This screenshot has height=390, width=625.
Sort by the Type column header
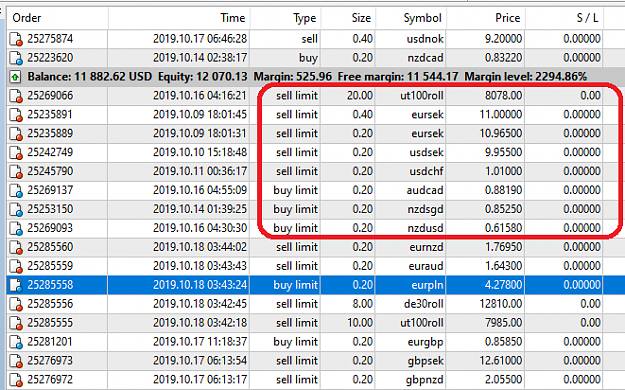click(x=285, y=18)
